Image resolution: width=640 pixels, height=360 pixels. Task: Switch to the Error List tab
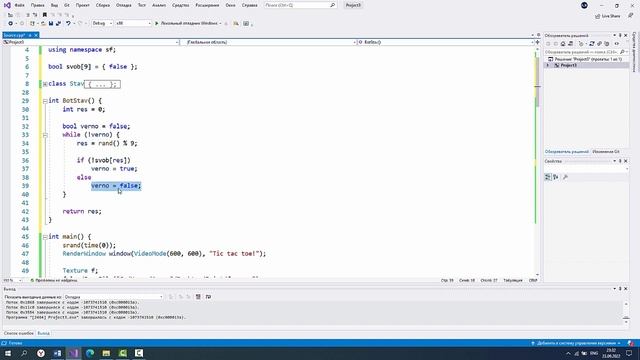pyautogui.click(x=18, y=333)
